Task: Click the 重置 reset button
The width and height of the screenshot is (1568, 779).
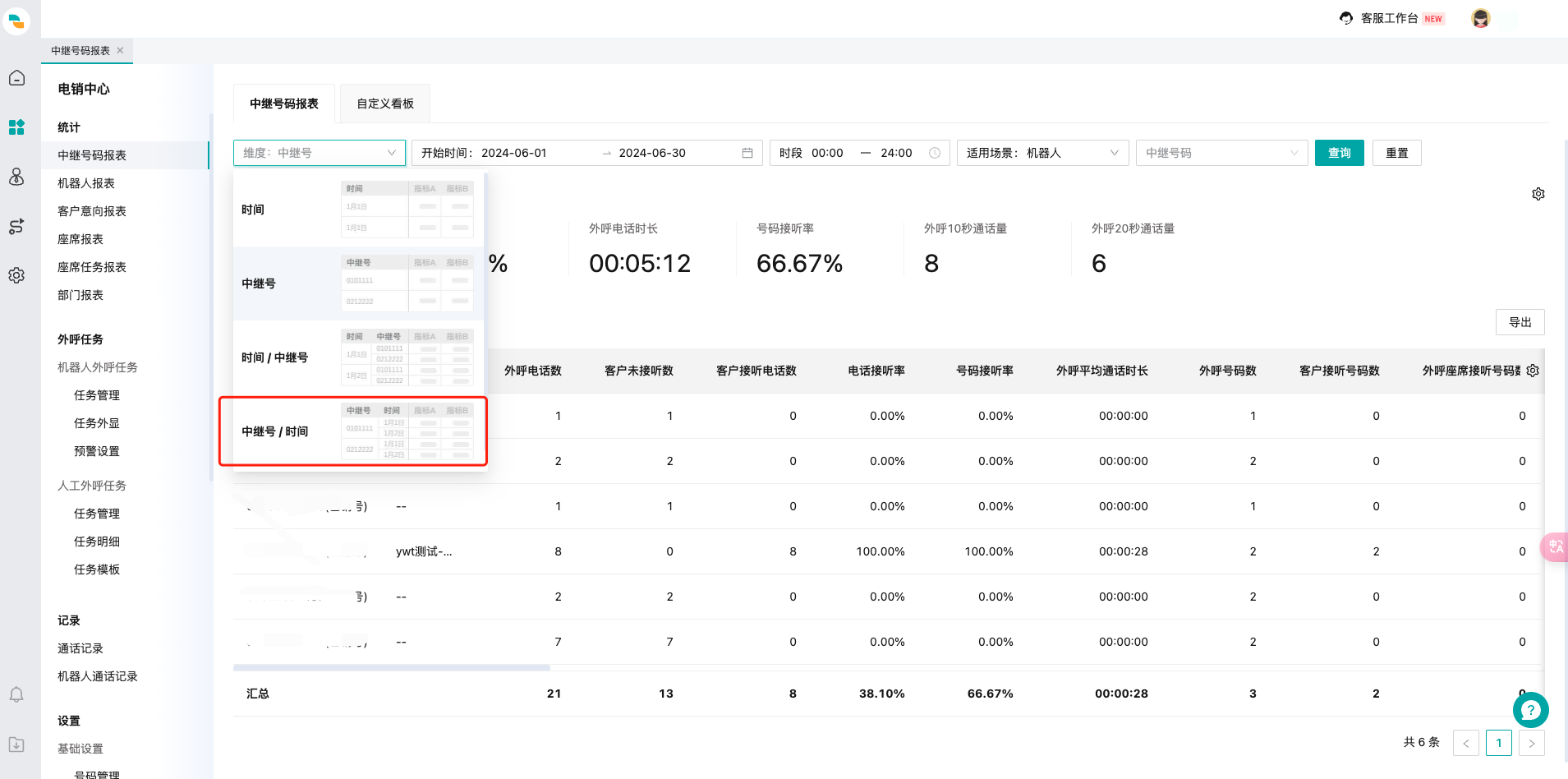Action: [x=1397, y=153]
